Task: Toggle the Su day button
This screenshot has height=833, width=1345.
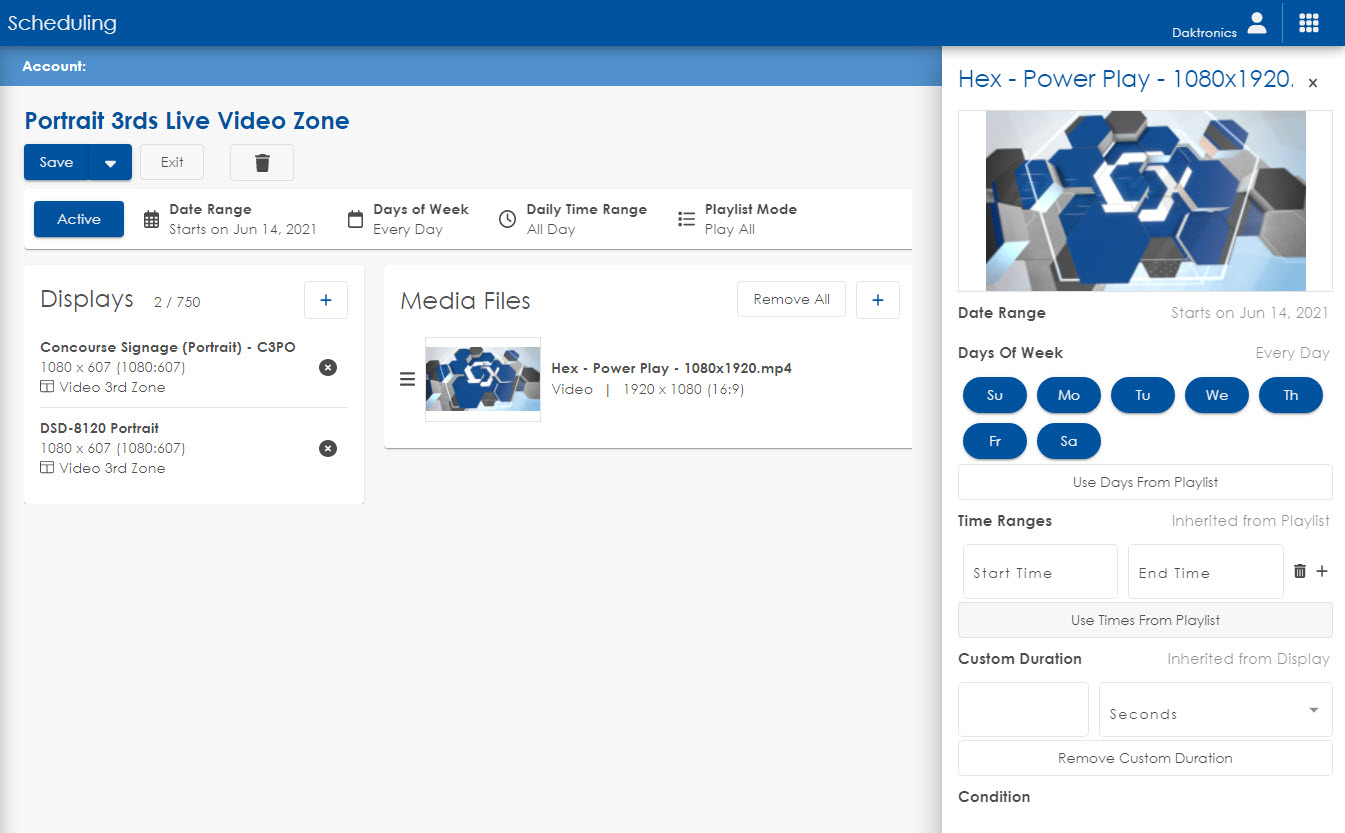Action: click(994, 395)
